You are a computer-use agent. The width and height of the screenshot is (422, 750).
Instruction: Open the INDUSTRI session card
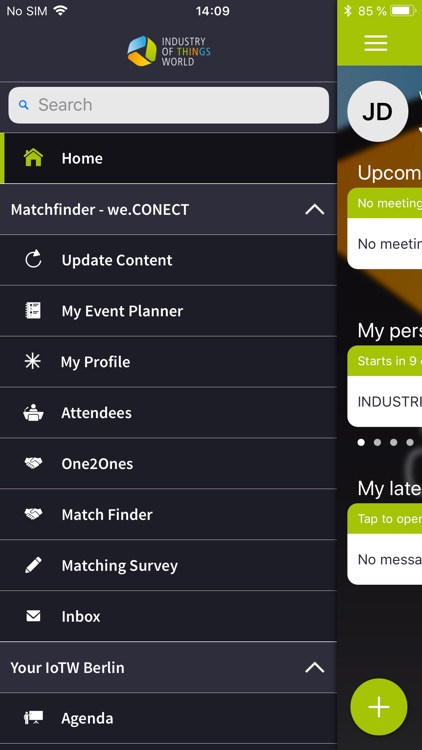pyautogui.click(x=385, y=401)
